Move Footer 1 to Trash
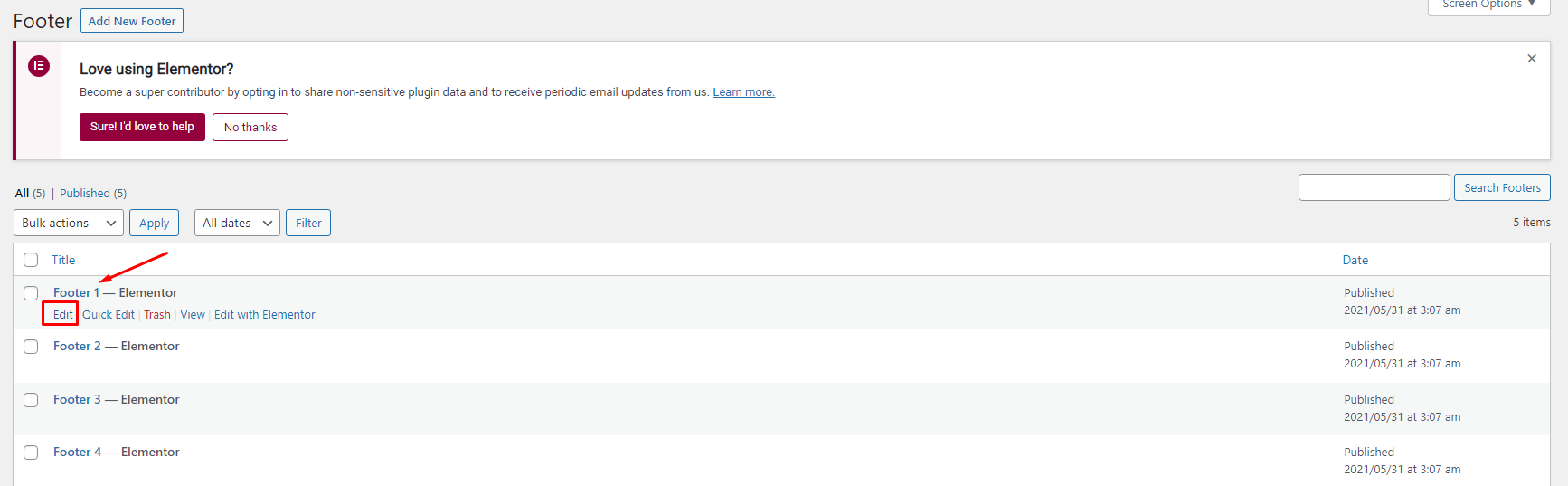The image size is (1568, 486). point(157,315)
